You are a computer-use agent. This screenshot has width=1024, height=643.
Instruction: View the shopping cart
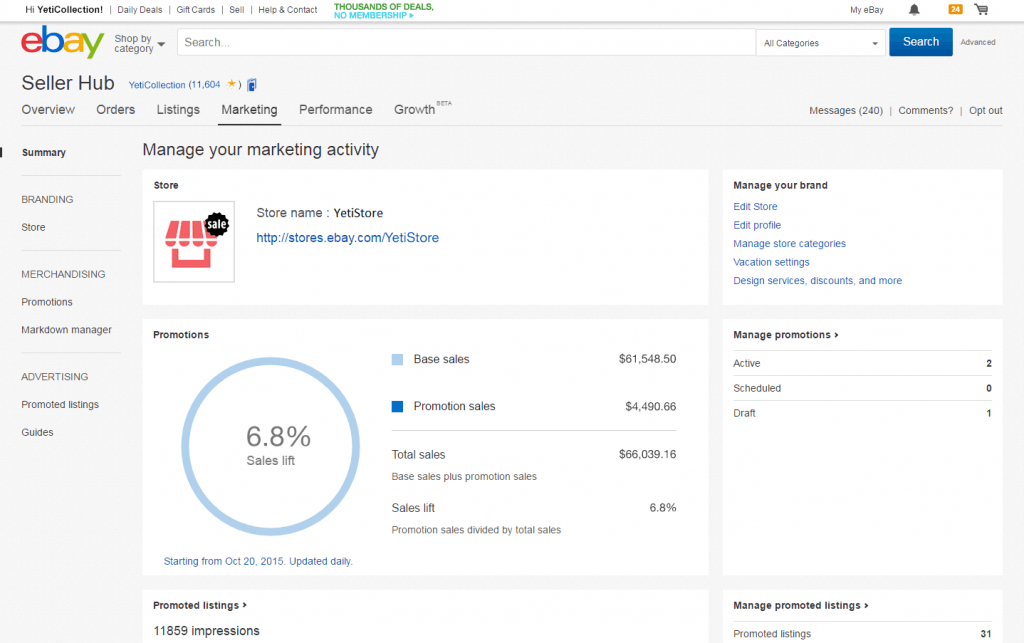[x=982, y=9]
